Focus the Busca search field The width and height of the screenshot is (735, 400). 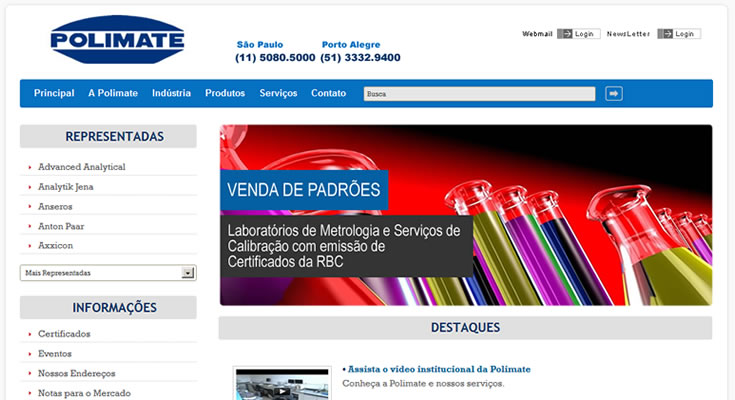479,94
